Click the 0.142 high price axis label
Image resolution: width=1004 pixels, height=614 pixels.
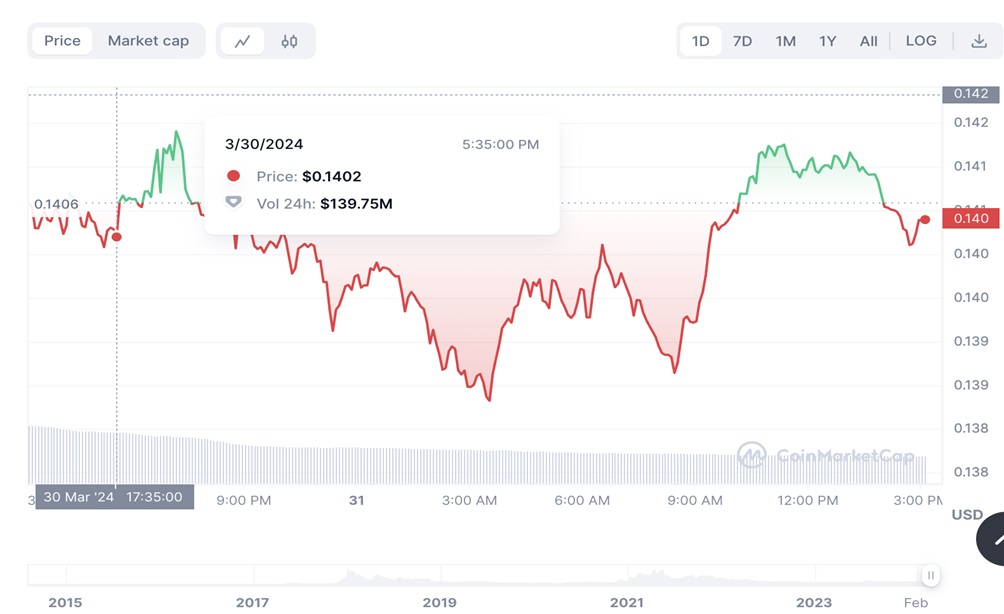point(971,94)
